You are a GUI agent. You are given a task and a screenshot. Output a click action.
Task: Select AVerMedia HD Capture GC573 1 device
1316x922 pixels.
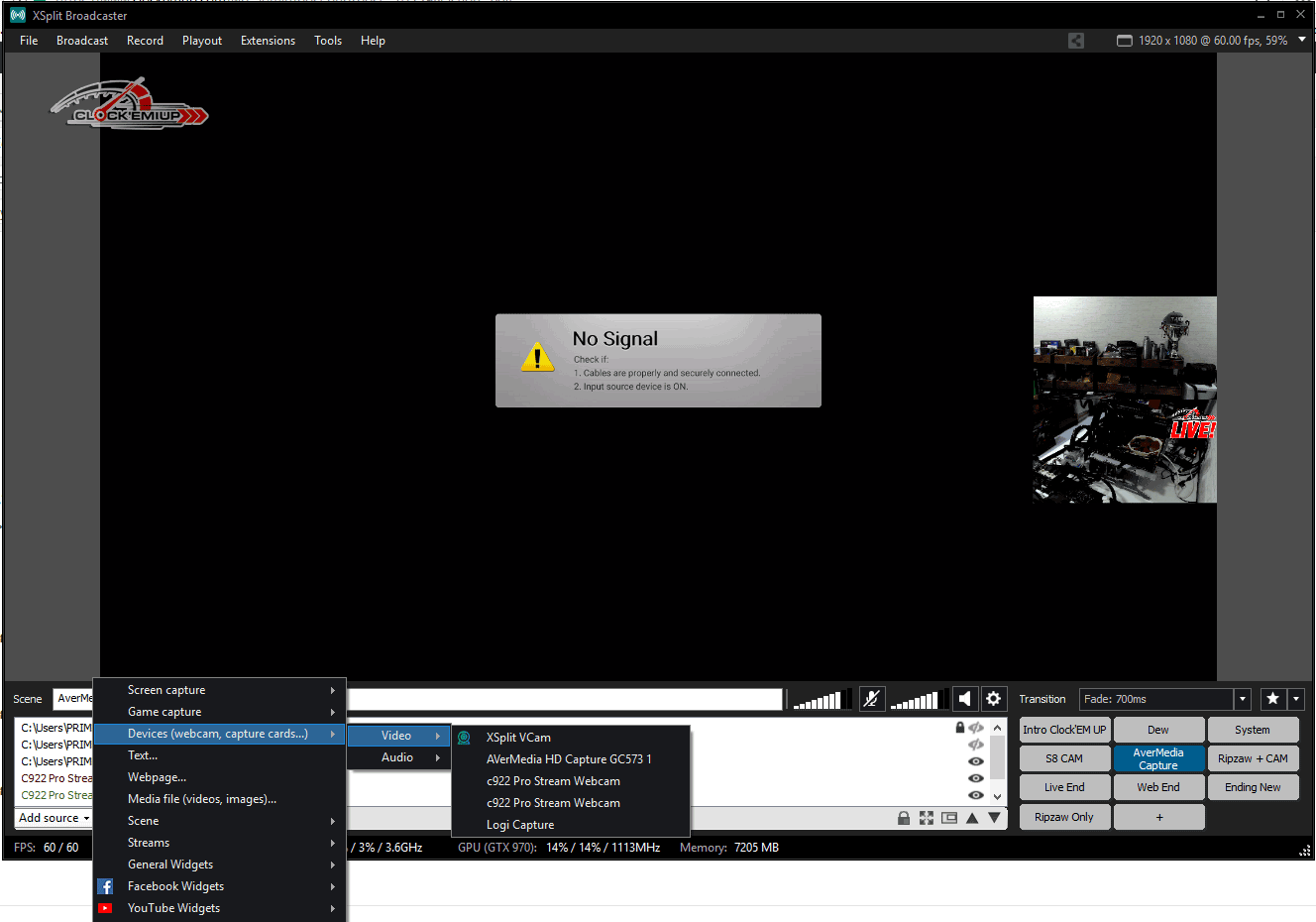click(x=569, y=759)
